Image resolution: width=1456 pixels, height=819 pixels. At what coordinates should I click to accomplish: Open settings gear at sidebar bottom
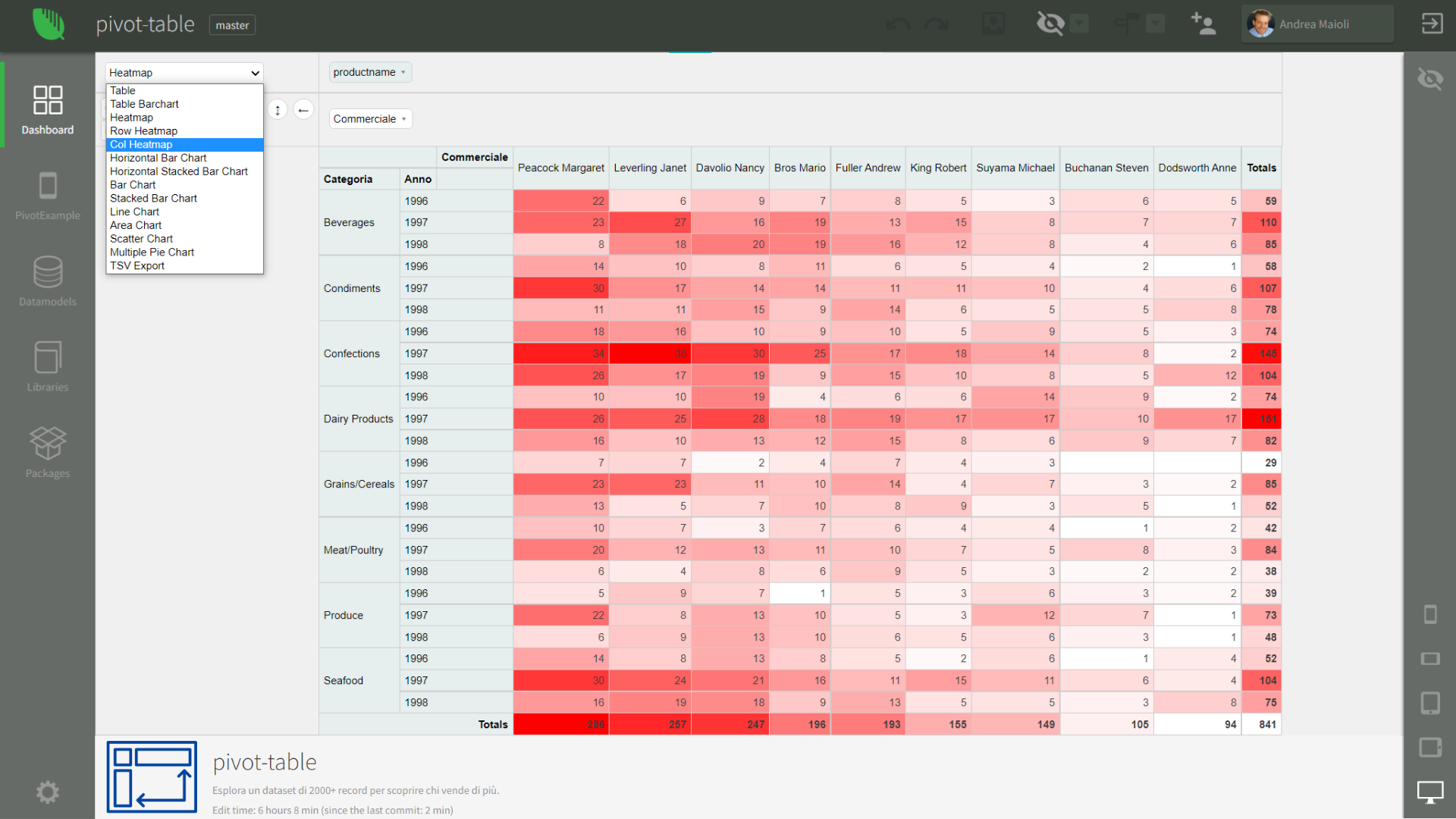(48, 792)
